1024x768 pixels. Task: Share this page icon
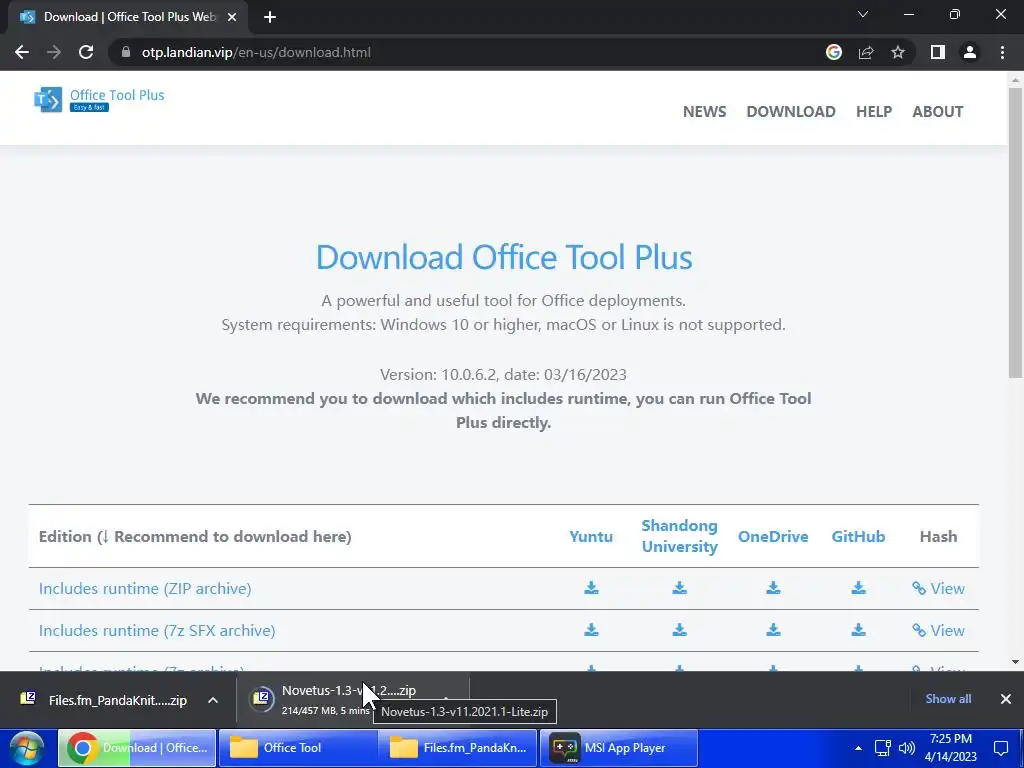pyautogui.click(x=866, y=52)
